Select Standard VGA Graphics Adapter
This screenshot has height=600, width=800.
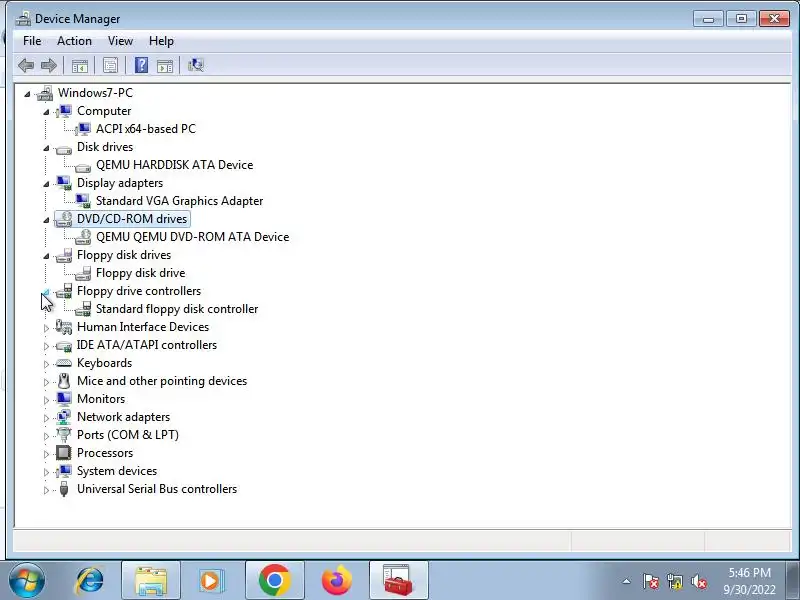tap(180, 201)
